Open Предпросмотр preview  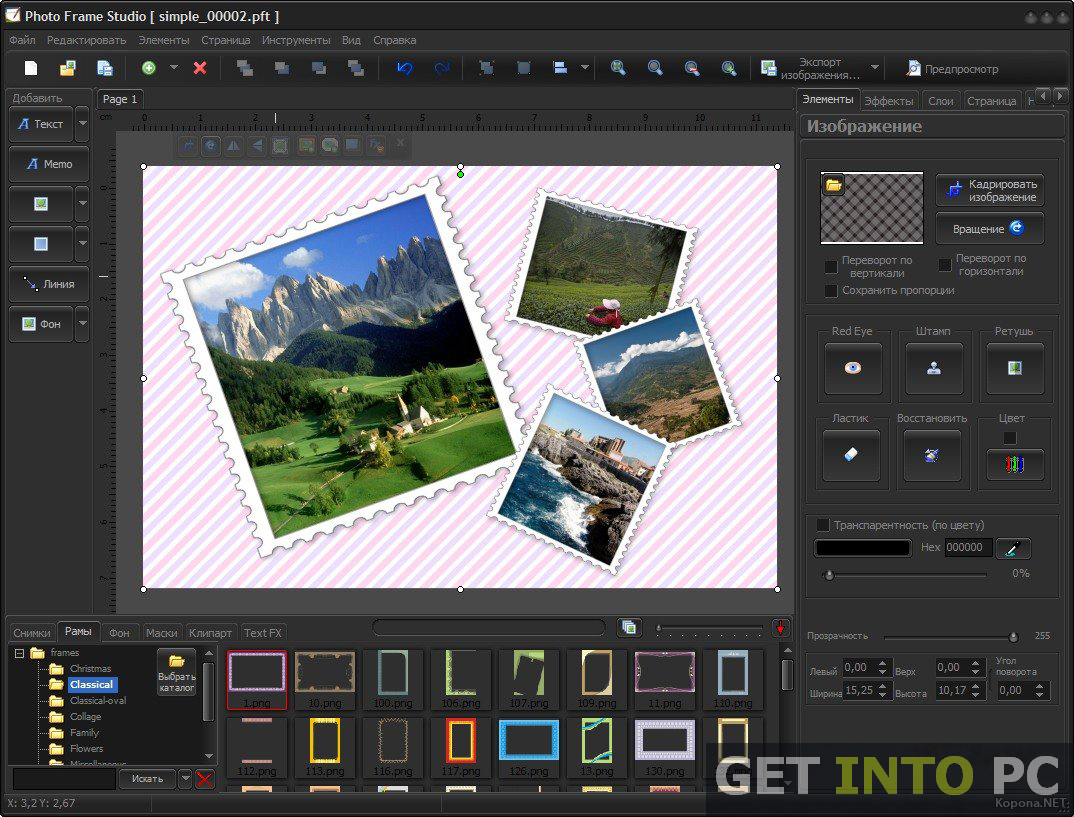point(952,68)
